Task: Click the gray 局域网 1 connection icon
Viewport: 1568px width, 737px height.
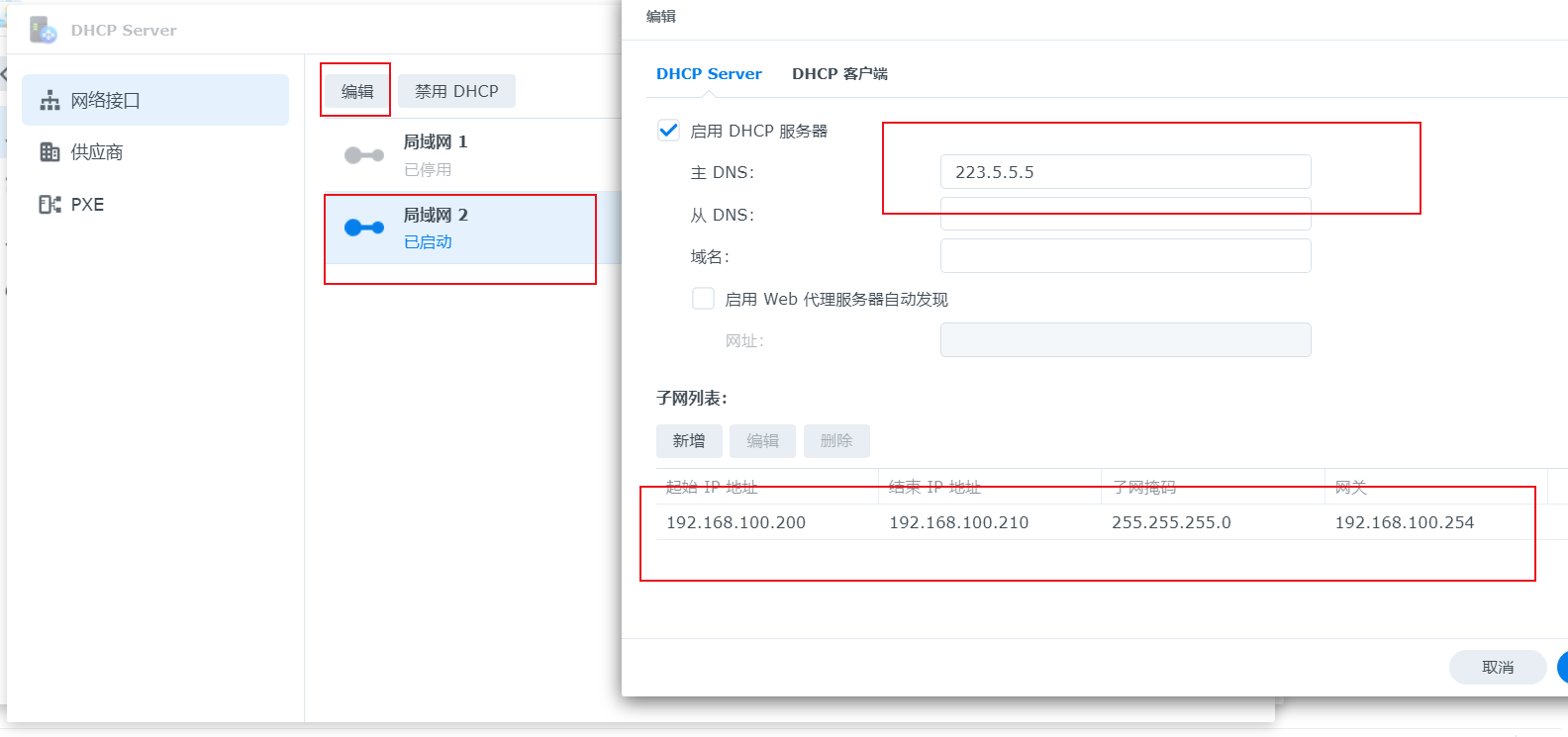Action: click(x=363, y=155)
